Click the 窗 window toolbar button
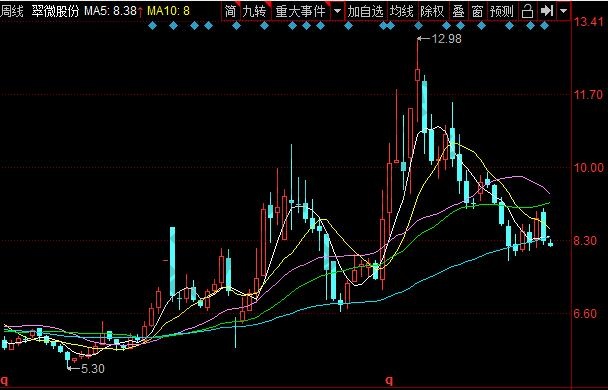 [x=477, y=11]
